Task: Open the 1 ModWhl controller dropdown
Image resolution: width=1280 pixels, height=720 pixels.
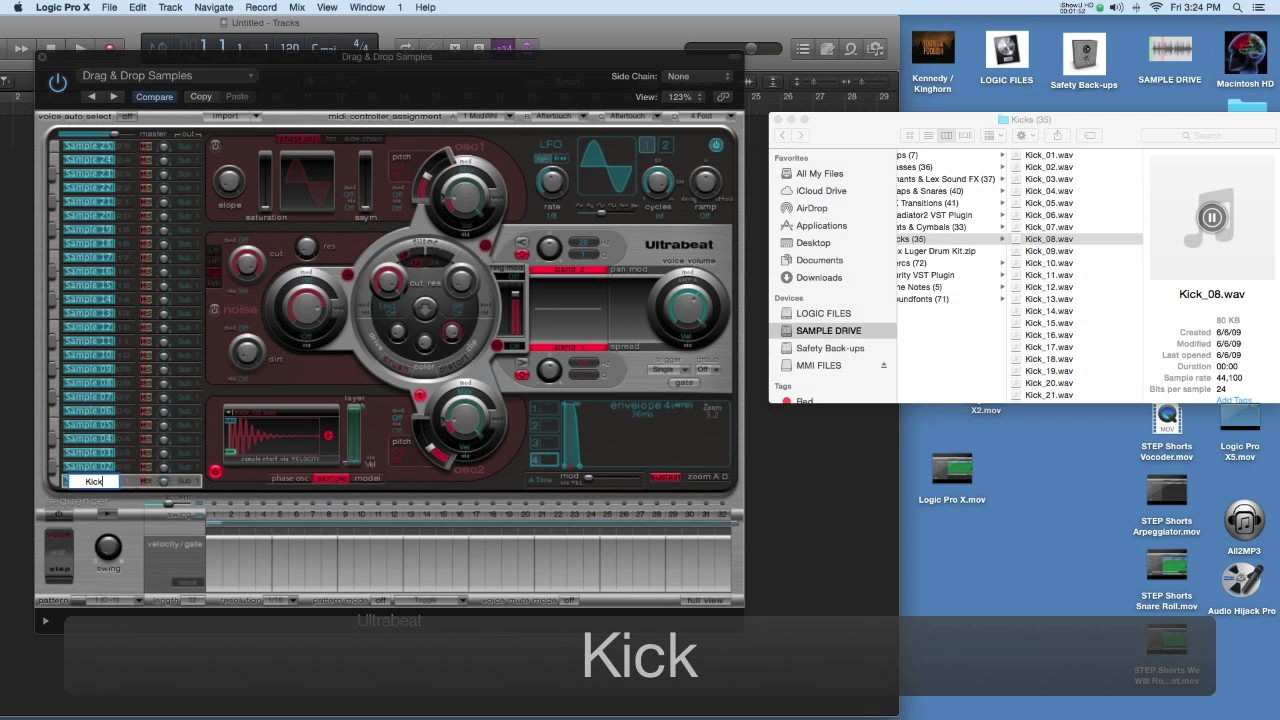Action: pyautogui.click(x=486, y=116)
